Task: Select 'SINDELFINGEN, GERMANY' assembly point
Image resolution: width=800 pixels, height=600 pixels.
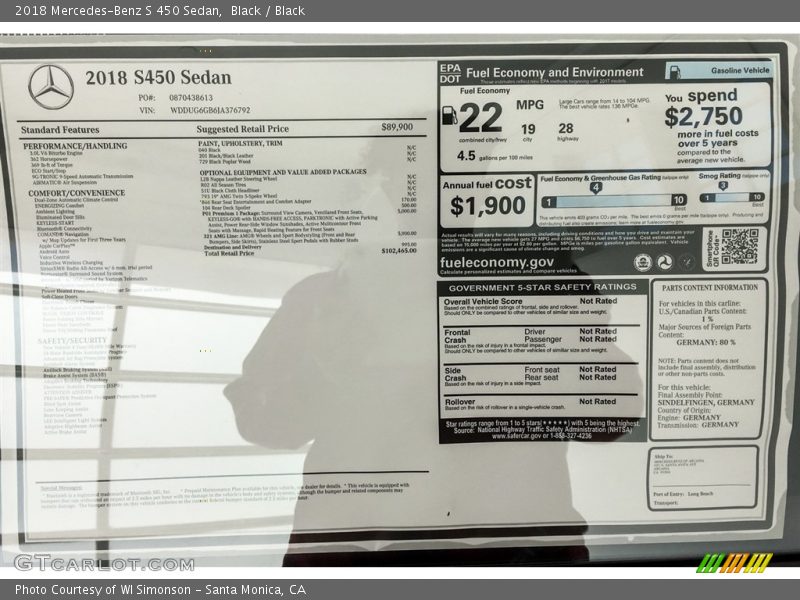Action: (706, 403)
